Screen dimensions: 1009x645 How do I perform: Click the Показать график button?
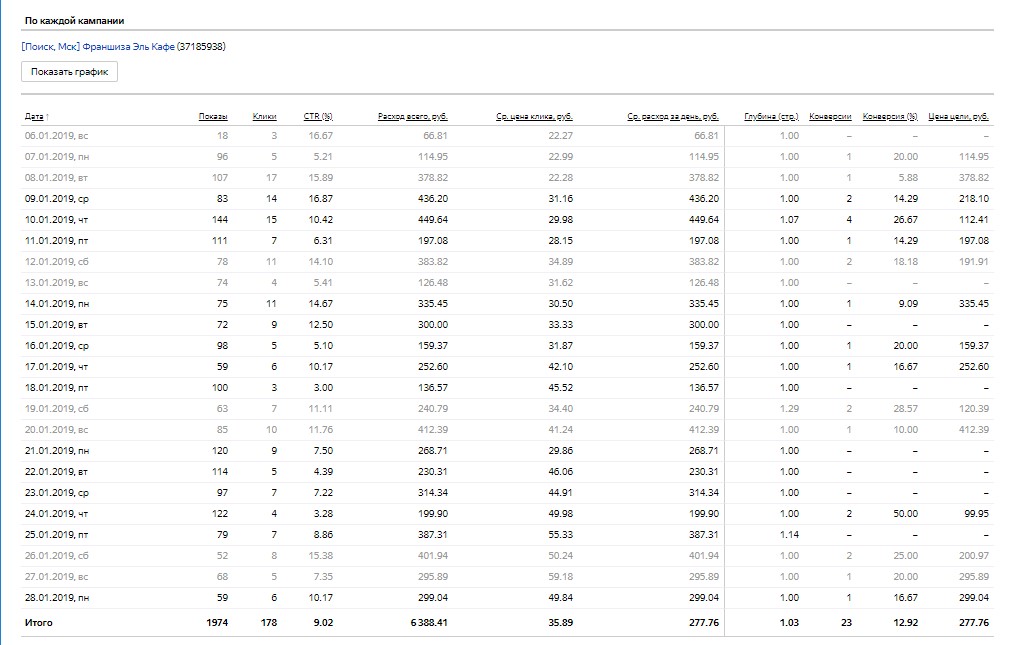pos(70,72)
